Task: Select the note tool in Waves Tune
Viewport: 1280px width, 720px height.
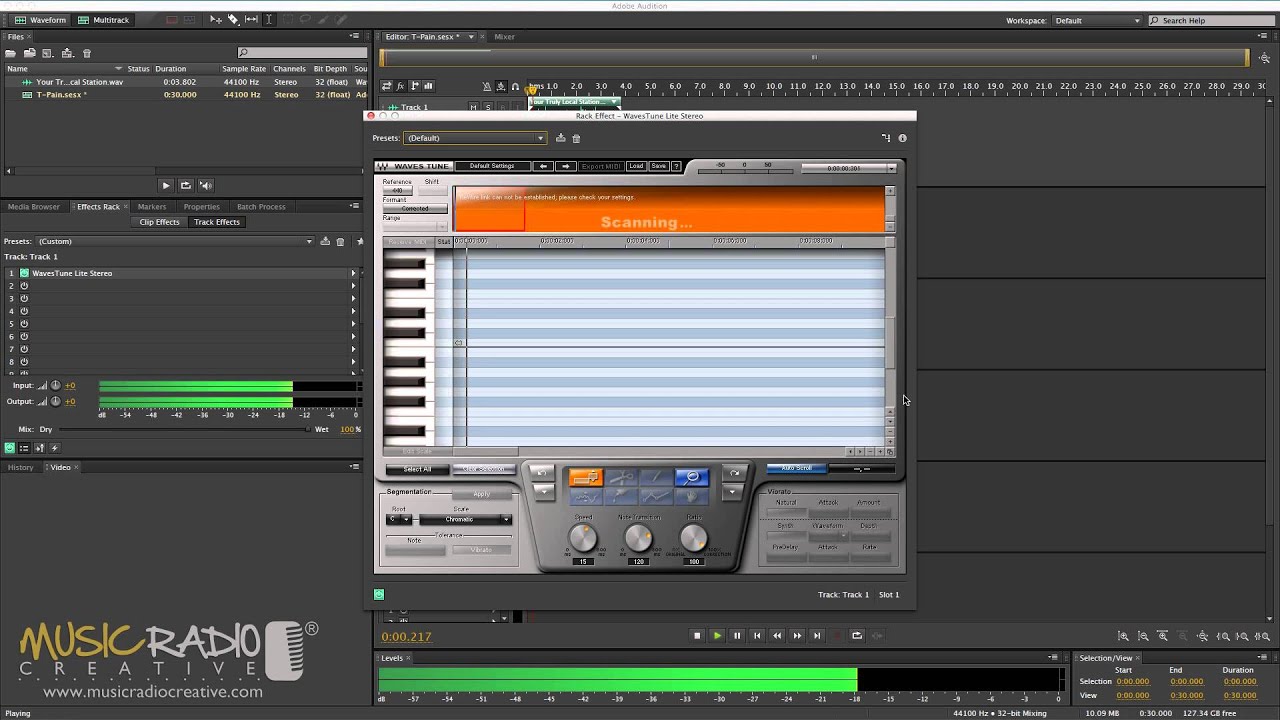Action: click(586, 477)
